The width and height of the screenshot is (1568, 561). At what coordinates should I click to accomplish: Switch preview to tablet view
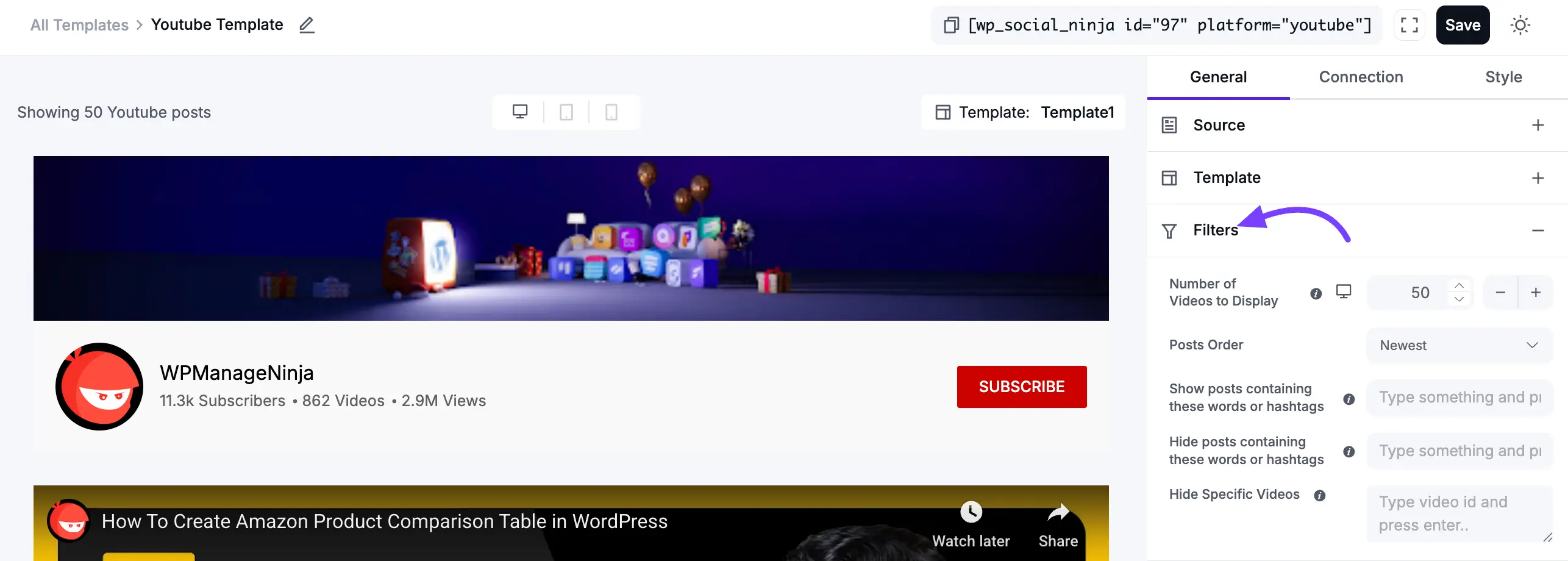pyautogui.click(x=566, y=112)
